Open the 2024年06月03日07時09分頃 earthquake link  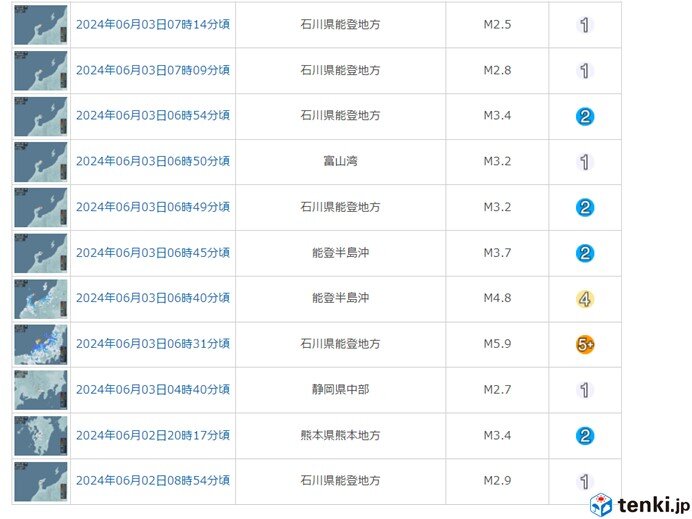tap(153, 70)
